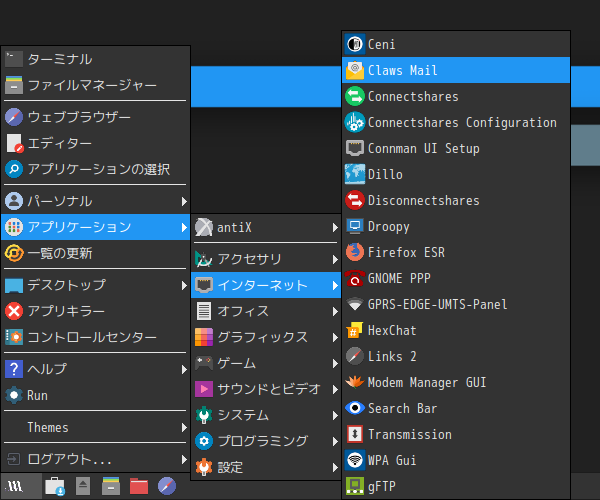
Task: Open the ゲーム category
Action: [266, 363]
